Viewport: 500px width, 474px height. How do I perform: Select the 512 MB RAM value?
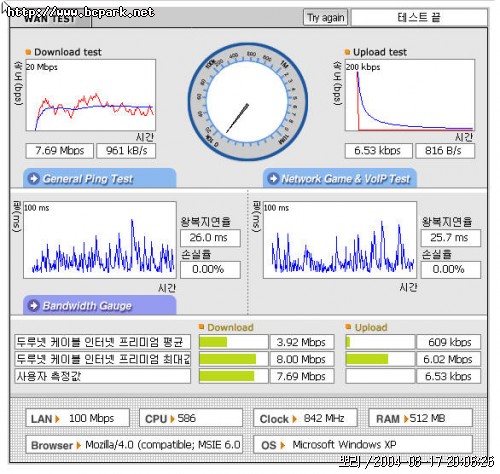point(427,418)
